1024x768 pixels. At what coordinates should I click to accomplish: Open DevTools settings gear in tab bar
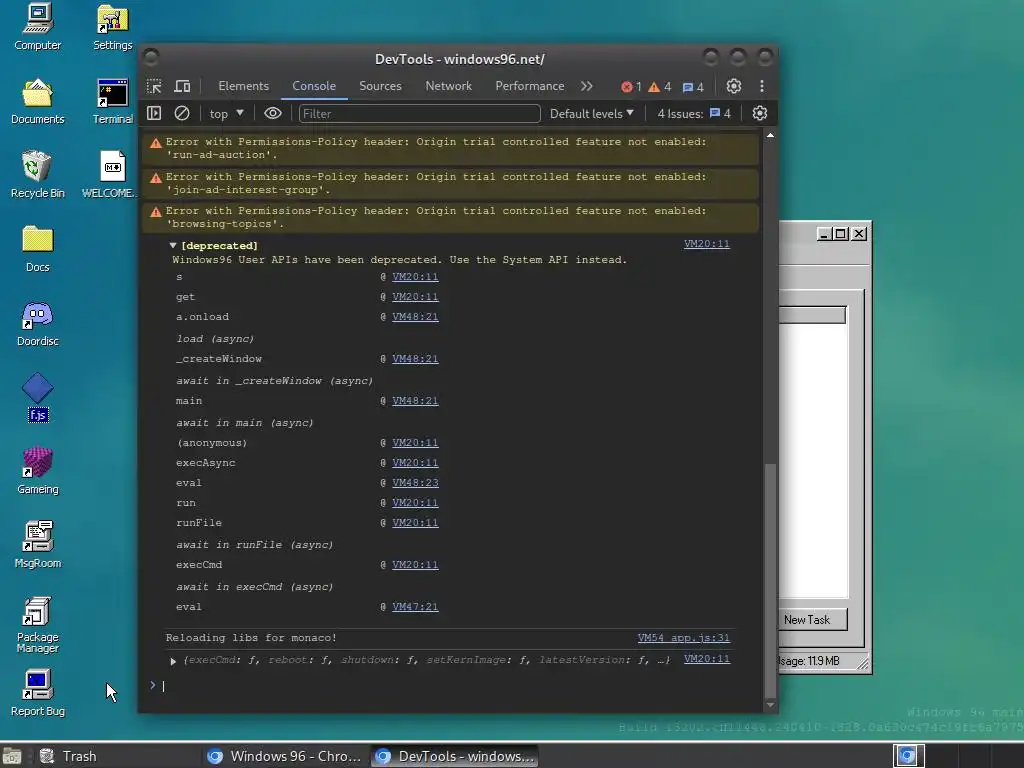734,86
